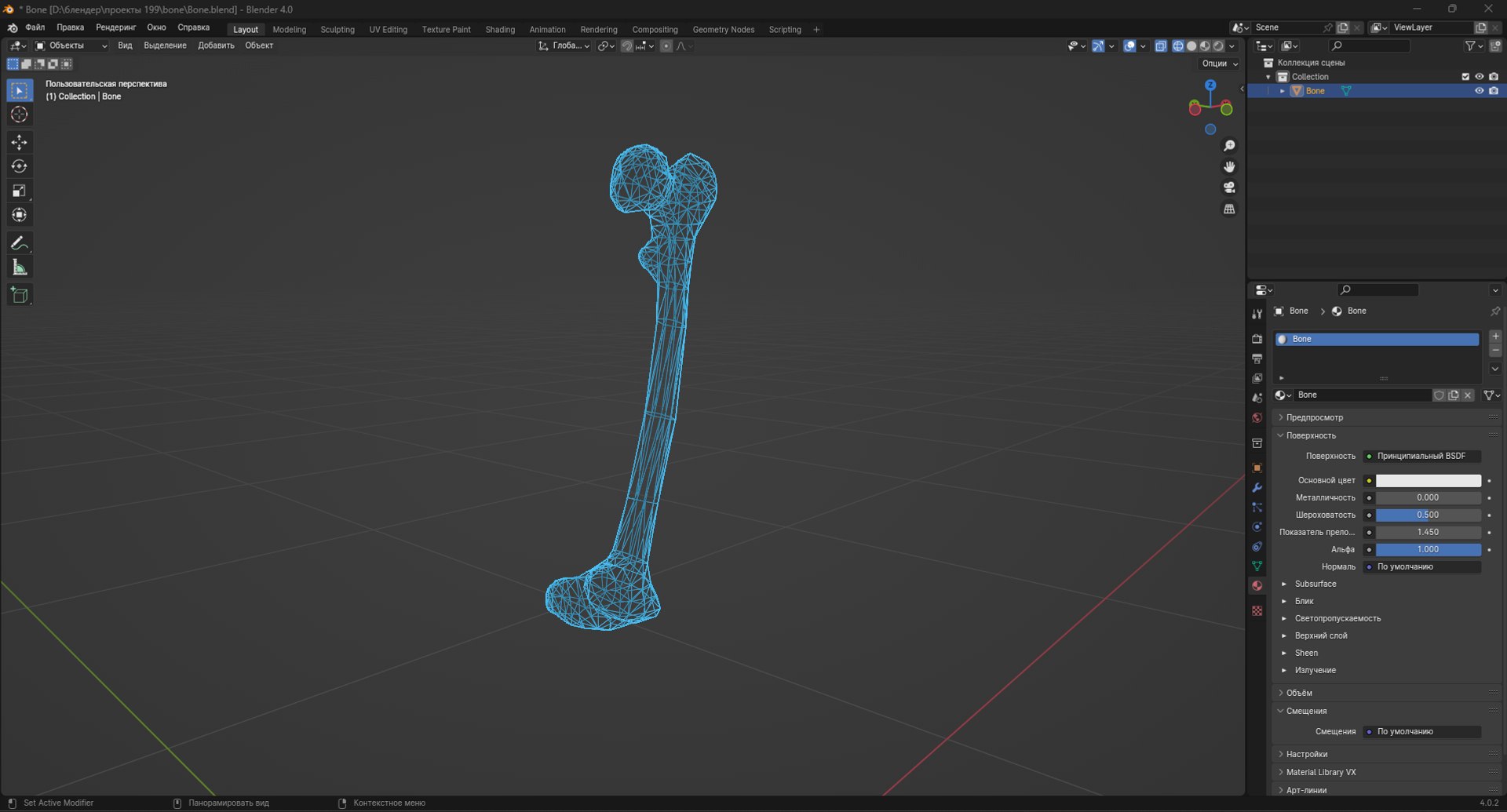
Task: Click the pan hand icon in viewport
Action: click(1229, 166)
